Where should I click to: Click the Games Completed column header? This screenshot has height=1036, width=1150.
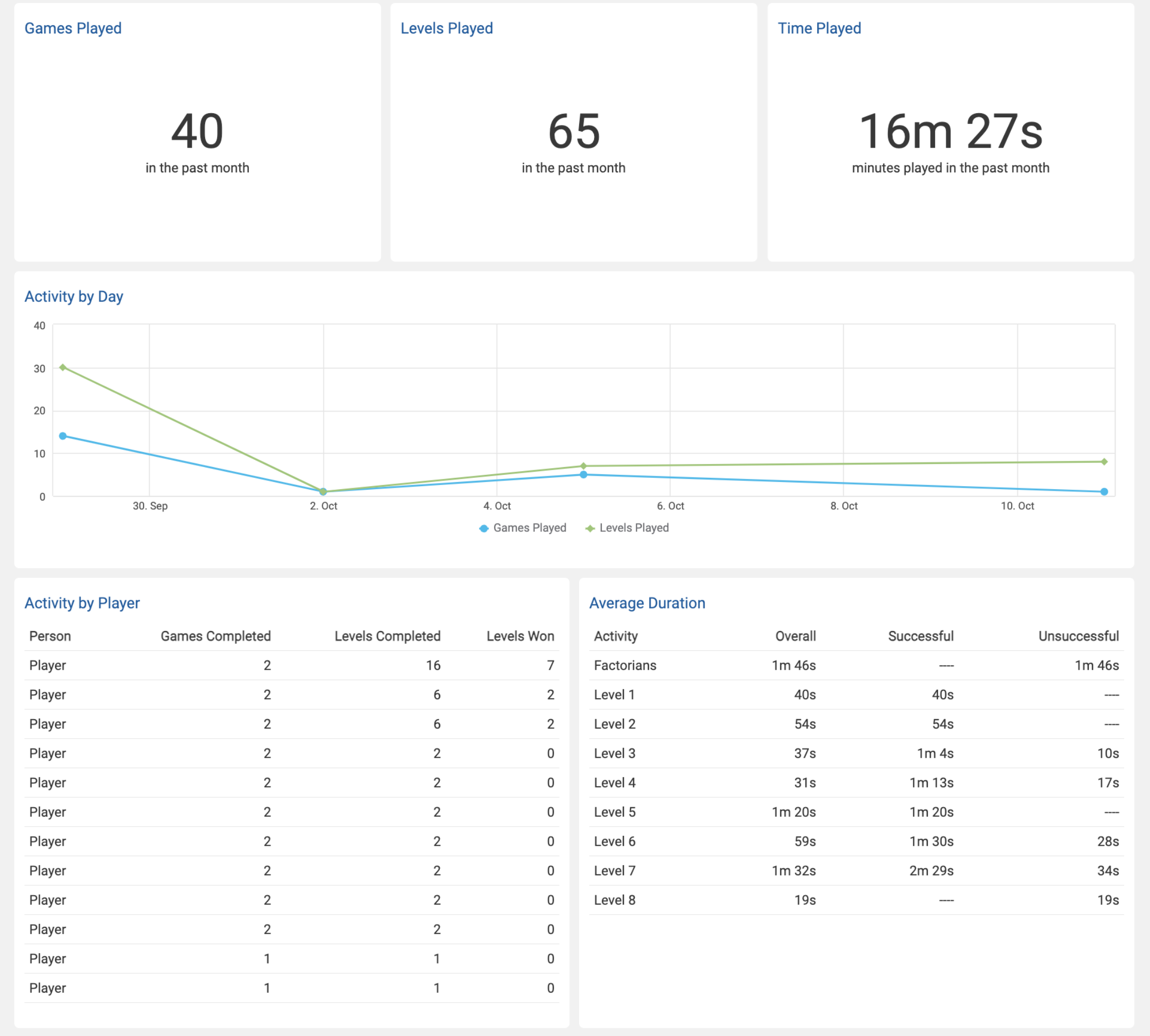[215, 636]
